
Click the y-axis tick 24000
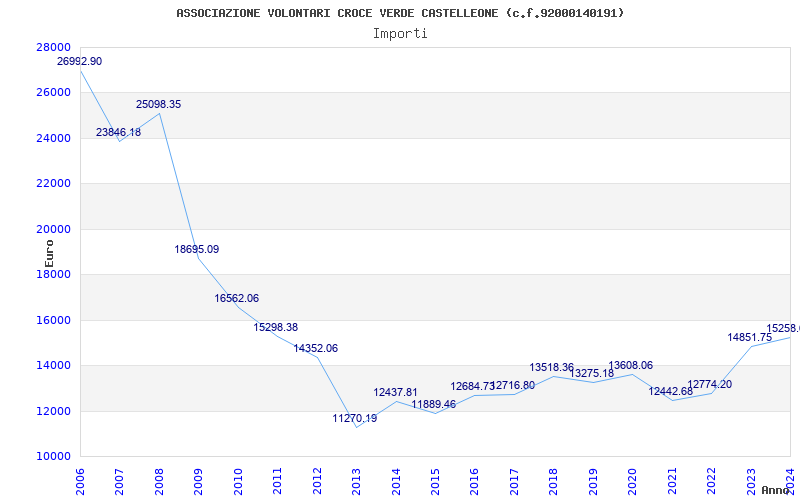click(54, 138)
